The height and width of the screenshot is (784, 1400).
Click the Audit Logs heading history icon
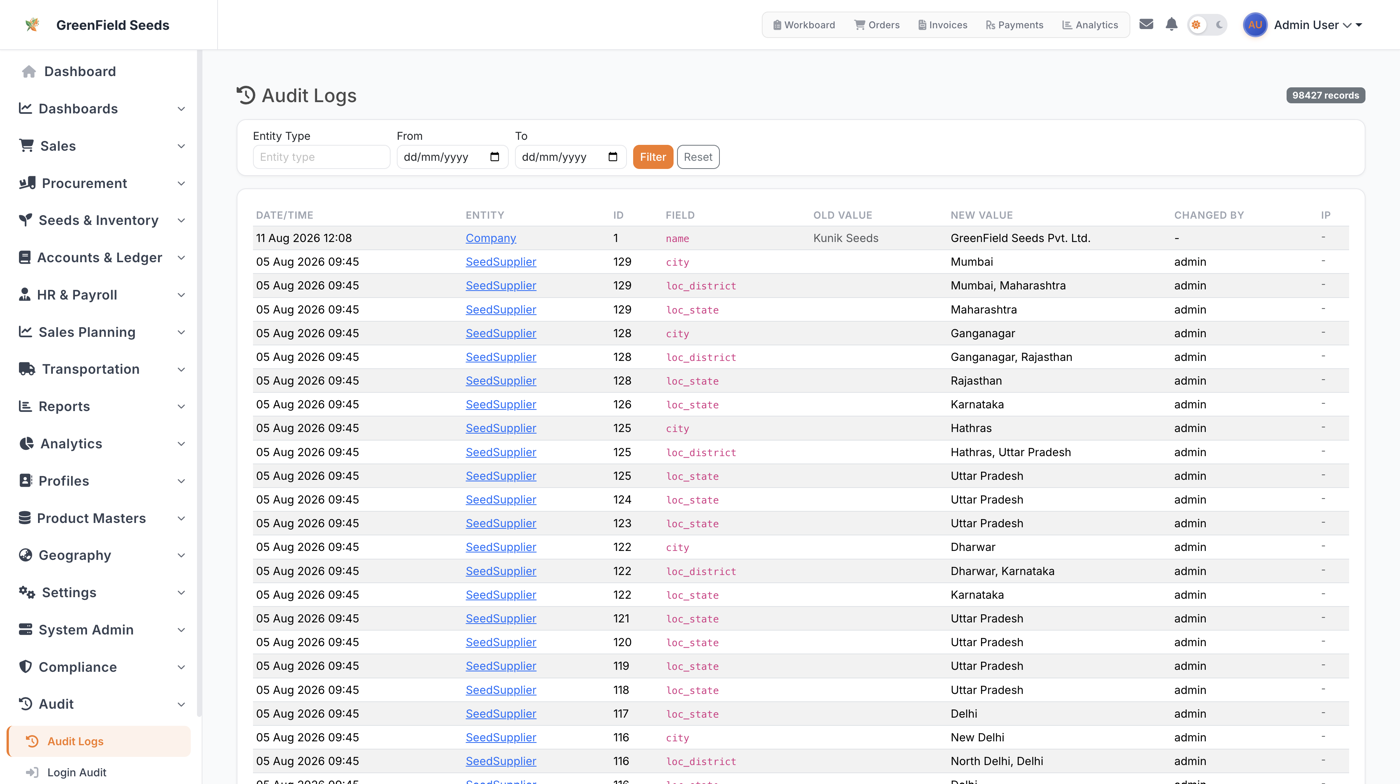tap(246, 95)
